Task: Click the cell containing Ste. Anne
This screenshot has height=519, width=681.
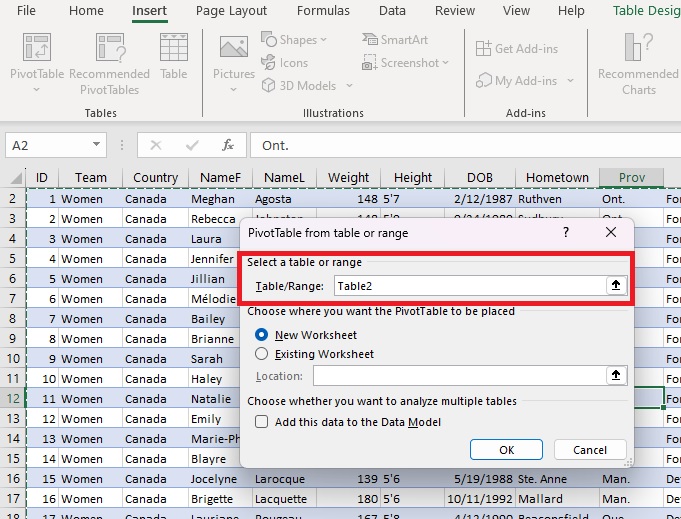Action: click(x=557, y=479)
